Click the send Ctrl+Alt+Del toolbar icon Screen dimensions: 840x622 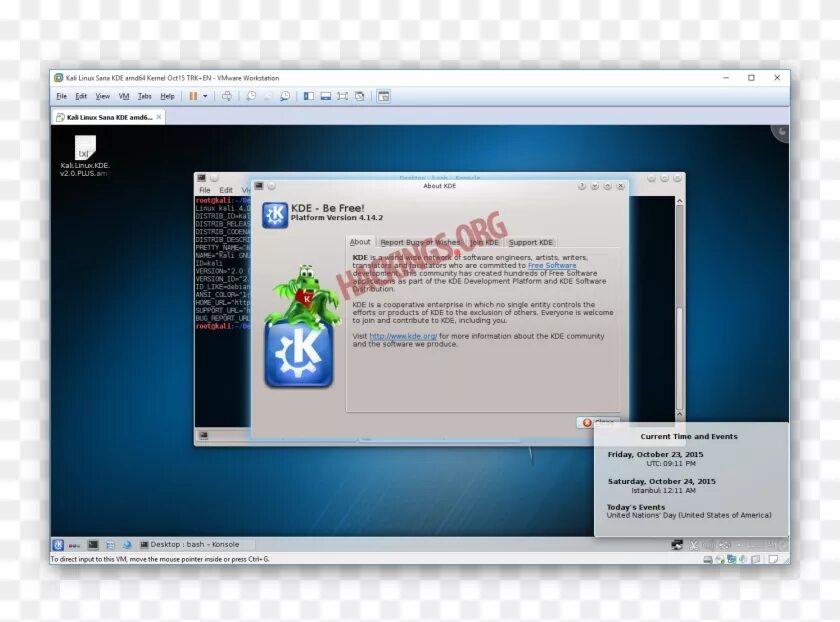coord(227,96)
